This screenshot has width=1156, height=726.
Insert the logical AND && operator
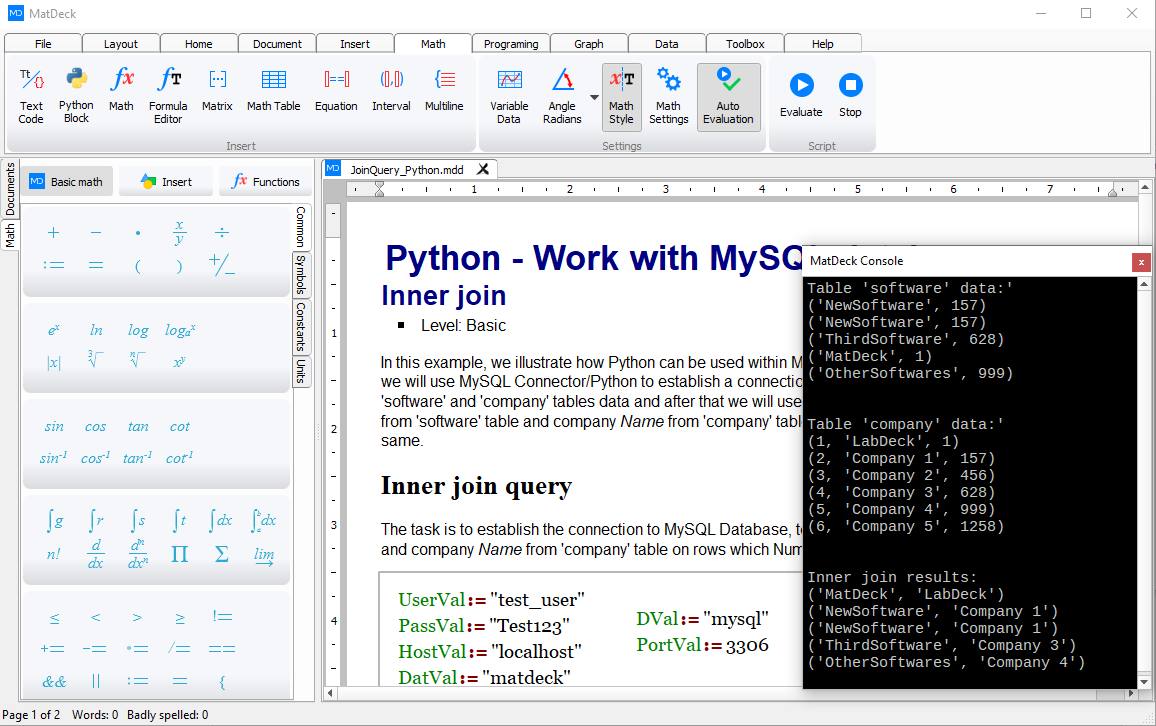click(x=54, y=682)
